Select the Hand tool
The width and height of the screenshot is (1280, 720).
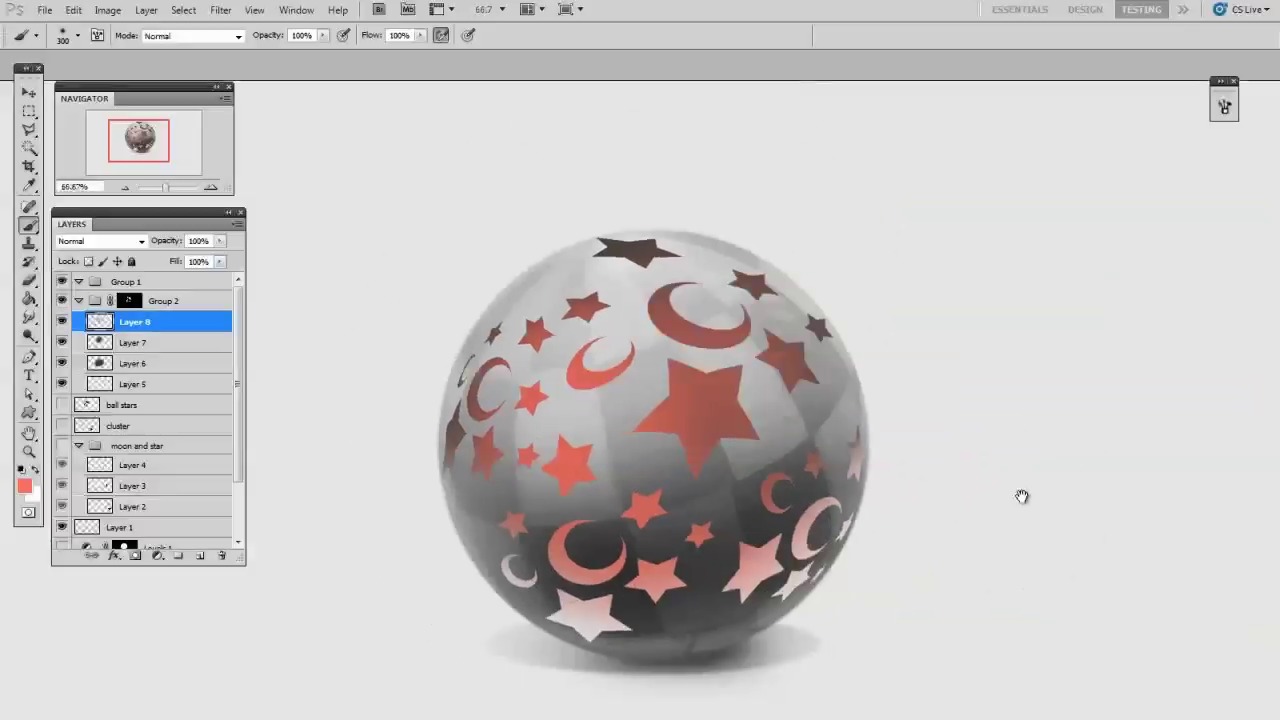(x=29, y=434)
